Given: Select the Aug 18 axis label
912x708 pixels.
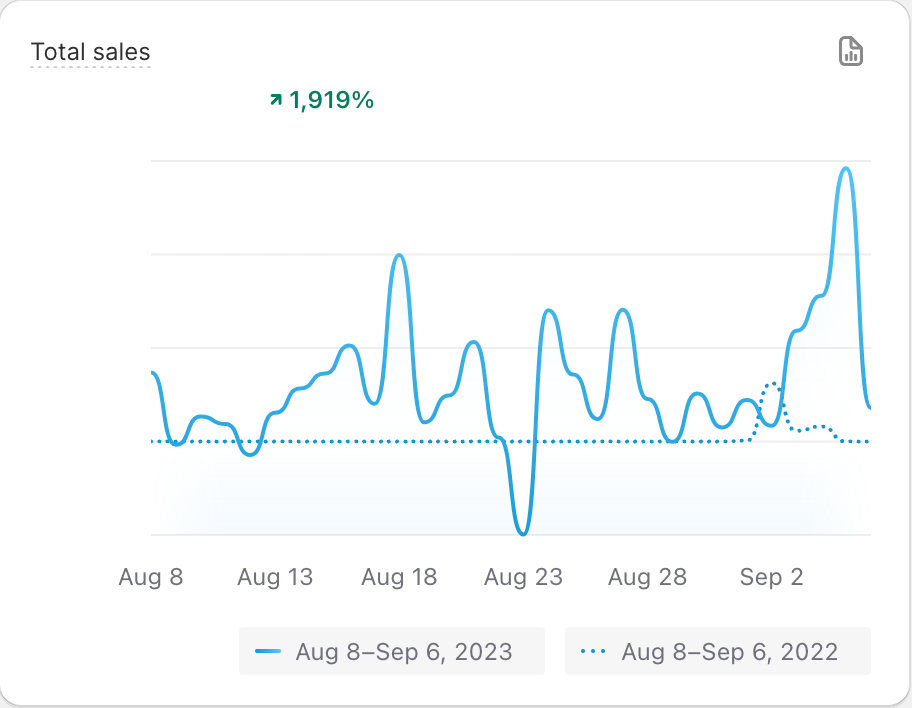Looking at the screenshot, I should (399, 577).
